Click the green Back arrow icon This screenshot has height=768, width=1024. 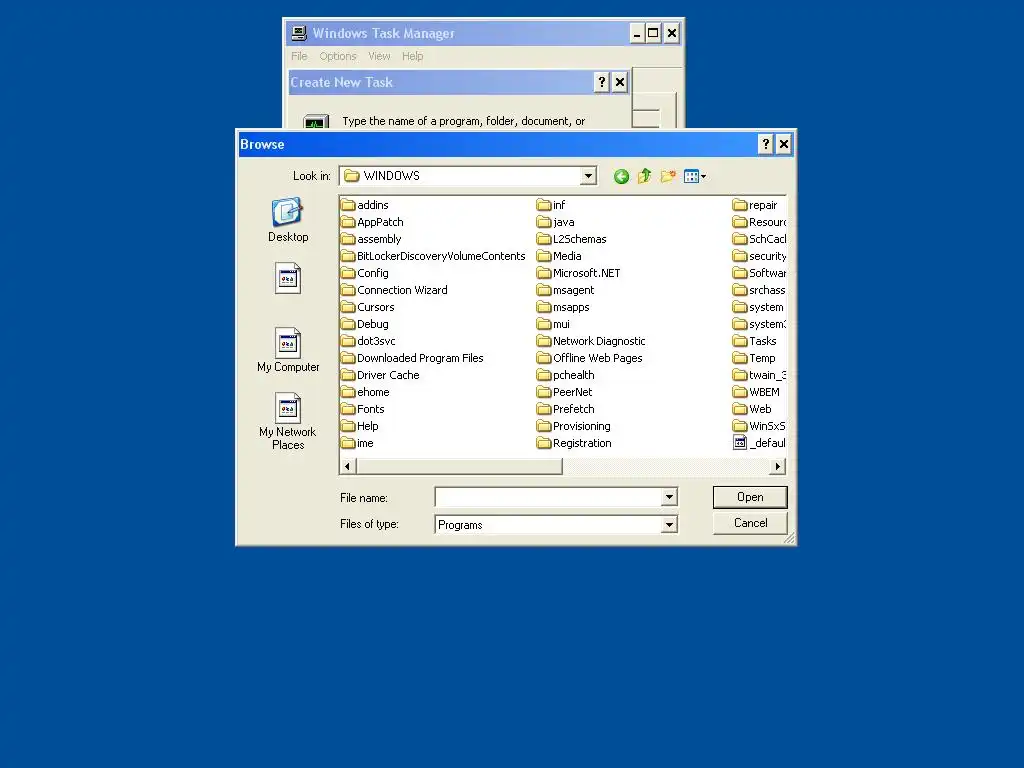click(621, 176)
